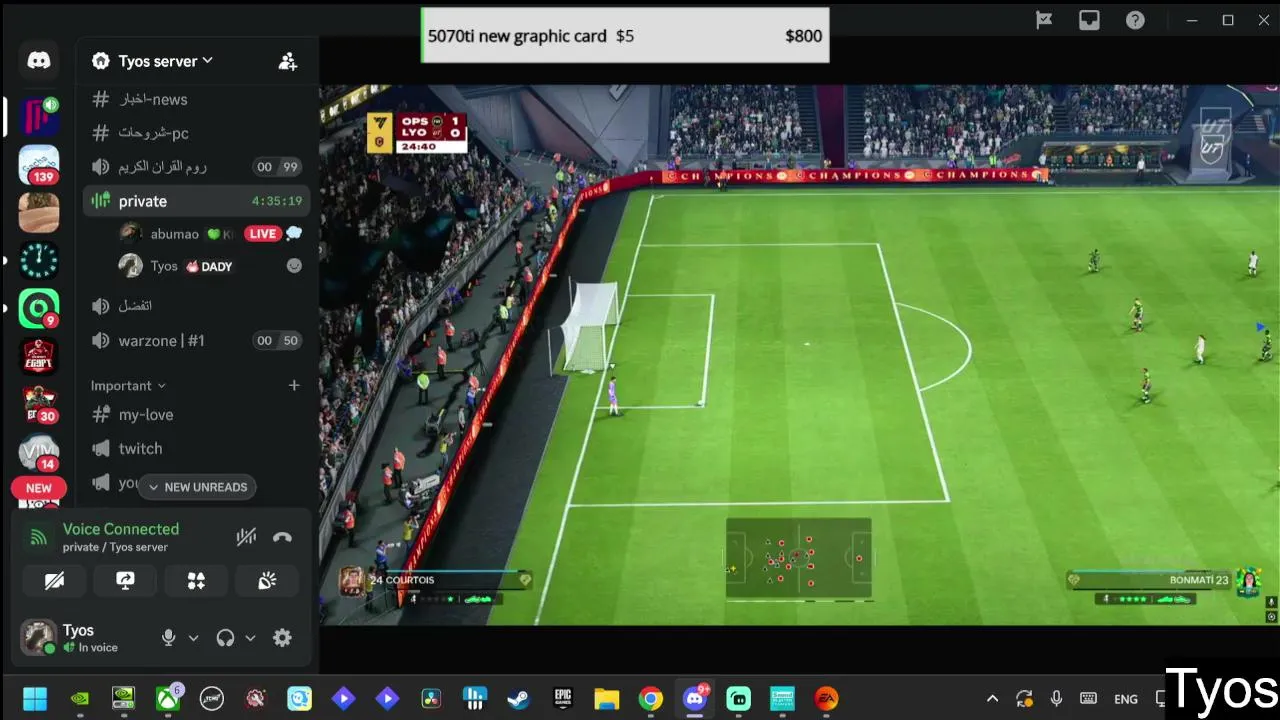Open the اخبار-news text channel
This screenshot has width=1280, height=720.
[195, 99]
